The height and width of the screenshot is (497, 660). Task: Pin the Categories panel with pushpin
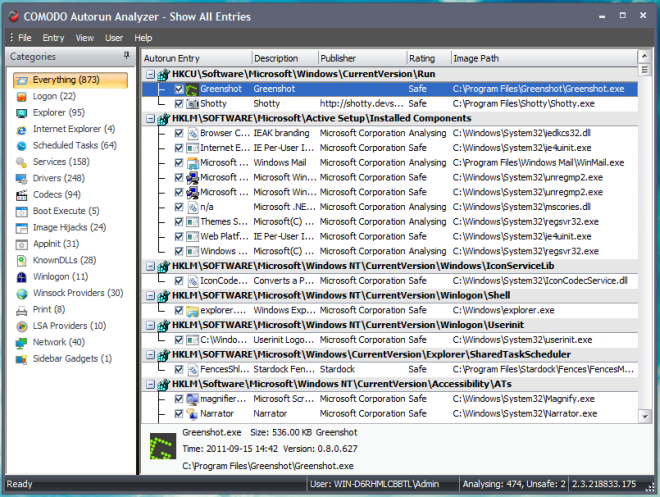coord(127,56)
